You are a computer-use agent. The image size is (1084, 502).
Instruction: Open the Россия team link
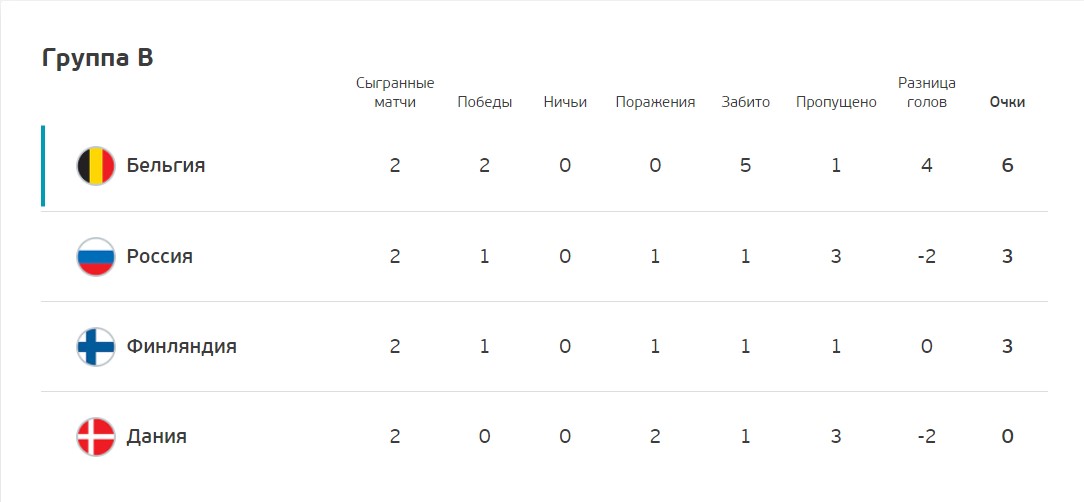[x=160, y=257]
